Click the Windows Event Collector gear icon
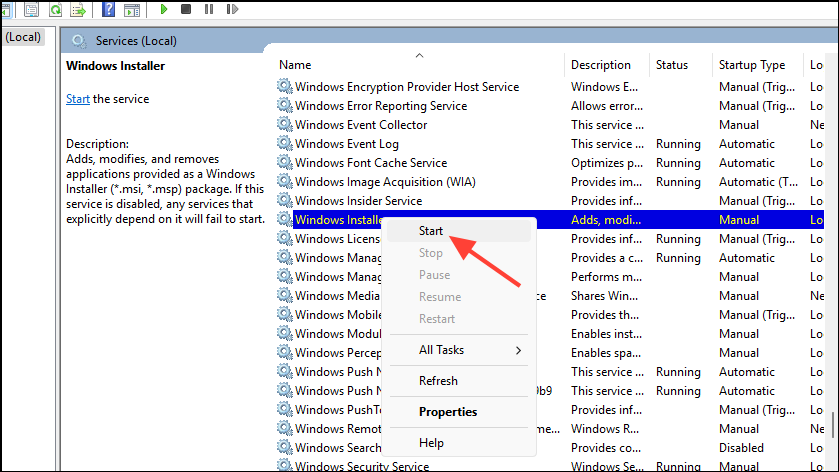839x472 pixels. tap(285, 124)
